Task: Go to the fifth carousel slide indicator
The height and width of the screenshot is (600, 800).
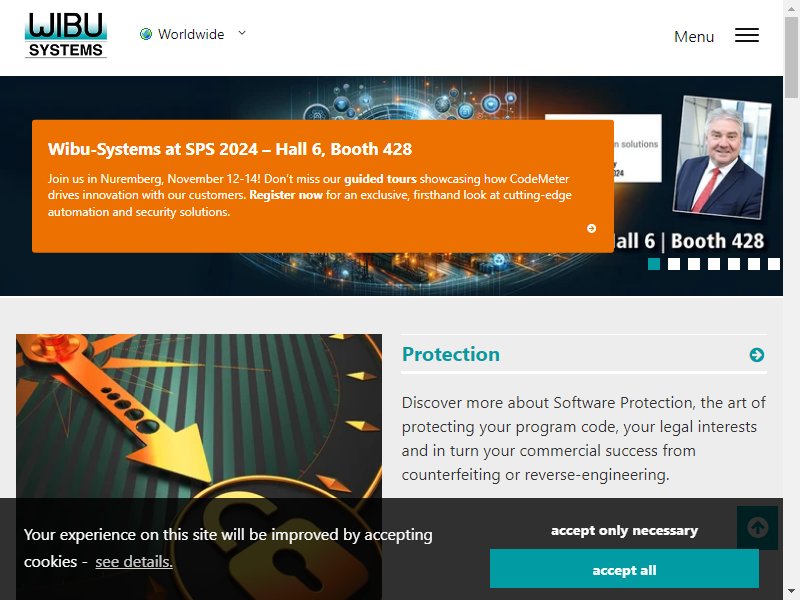Action: click(x=734, y=264)
